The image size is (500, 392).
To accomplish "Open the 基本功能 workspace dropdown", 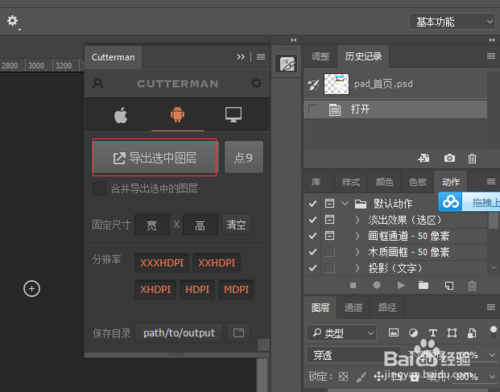I will click(x=452, y=22).
